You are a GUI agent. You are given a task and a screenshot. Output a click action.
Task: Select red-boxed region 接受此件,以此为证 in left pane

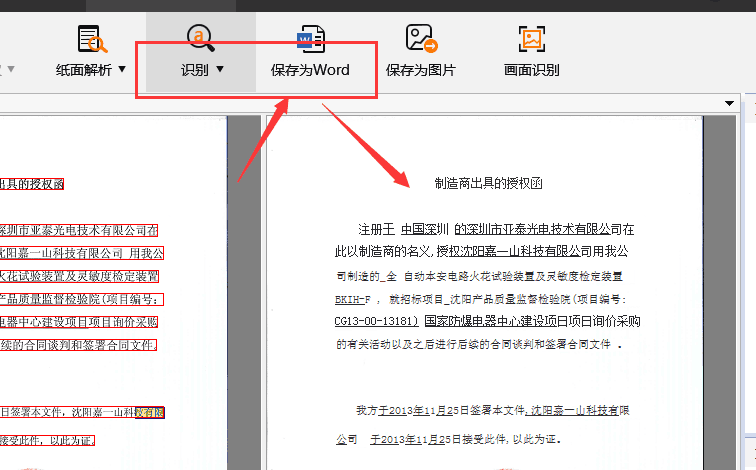pos(47,440)
